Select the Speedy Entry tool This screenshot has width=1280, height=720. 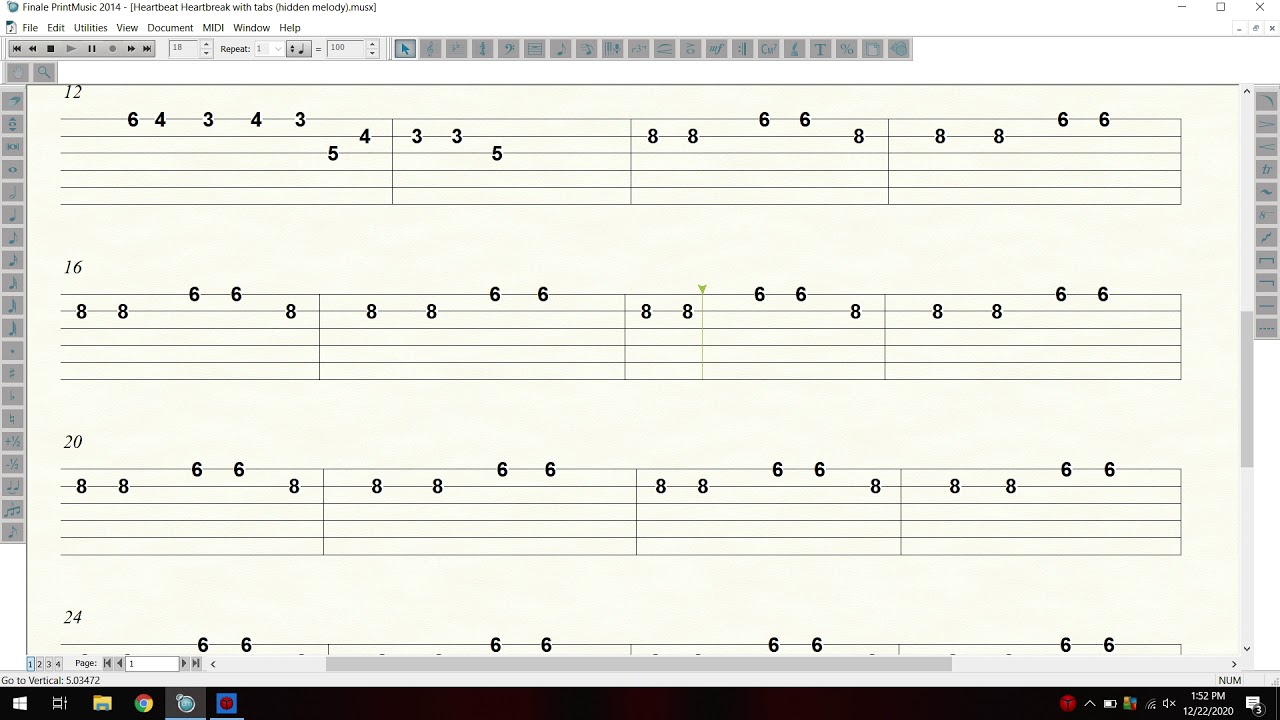pos(587,48)
